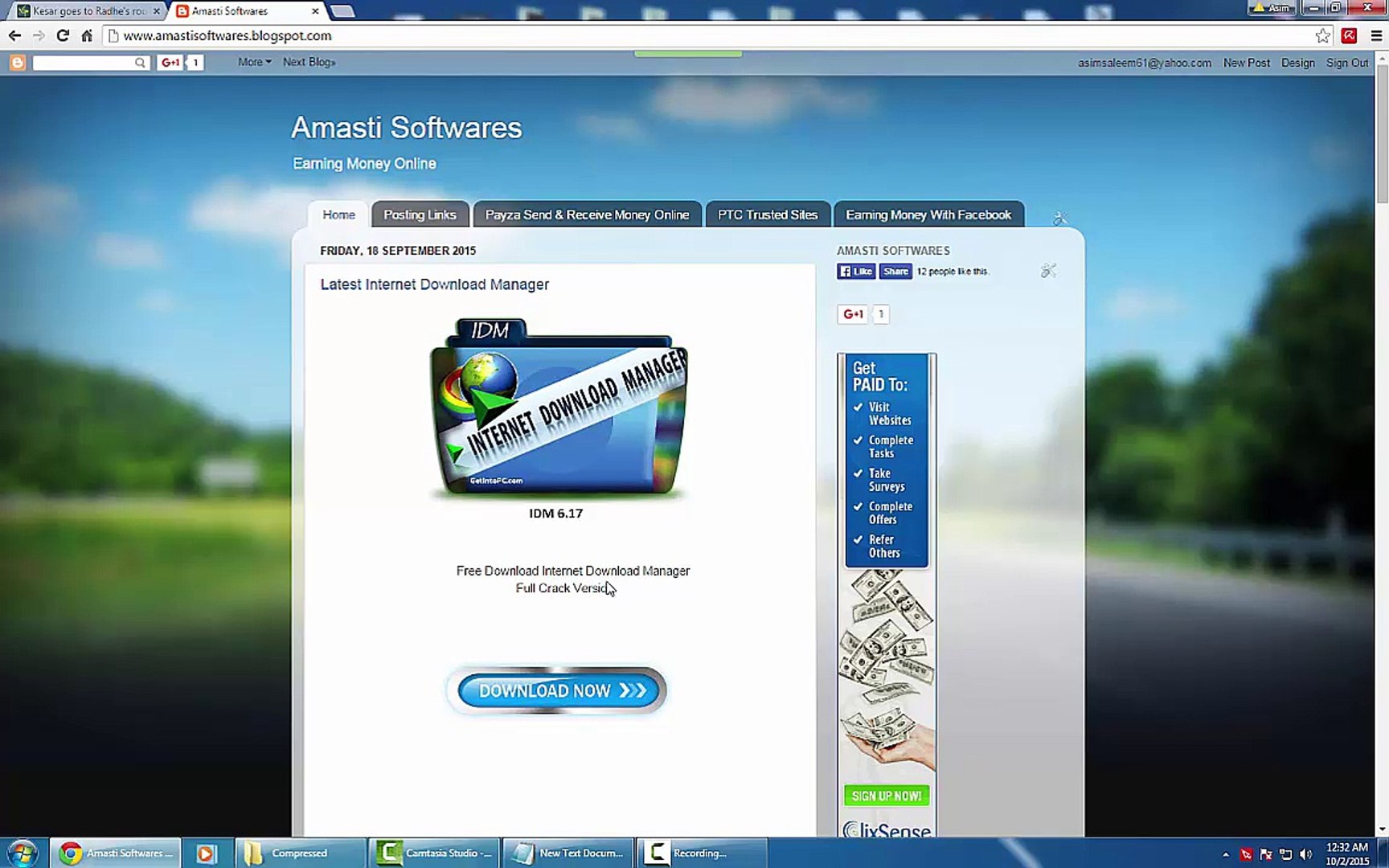The height and width of the screenshot is (868, 1389).
Task: Click the red extension icon in toolbar
Action: click(1350, 35)
